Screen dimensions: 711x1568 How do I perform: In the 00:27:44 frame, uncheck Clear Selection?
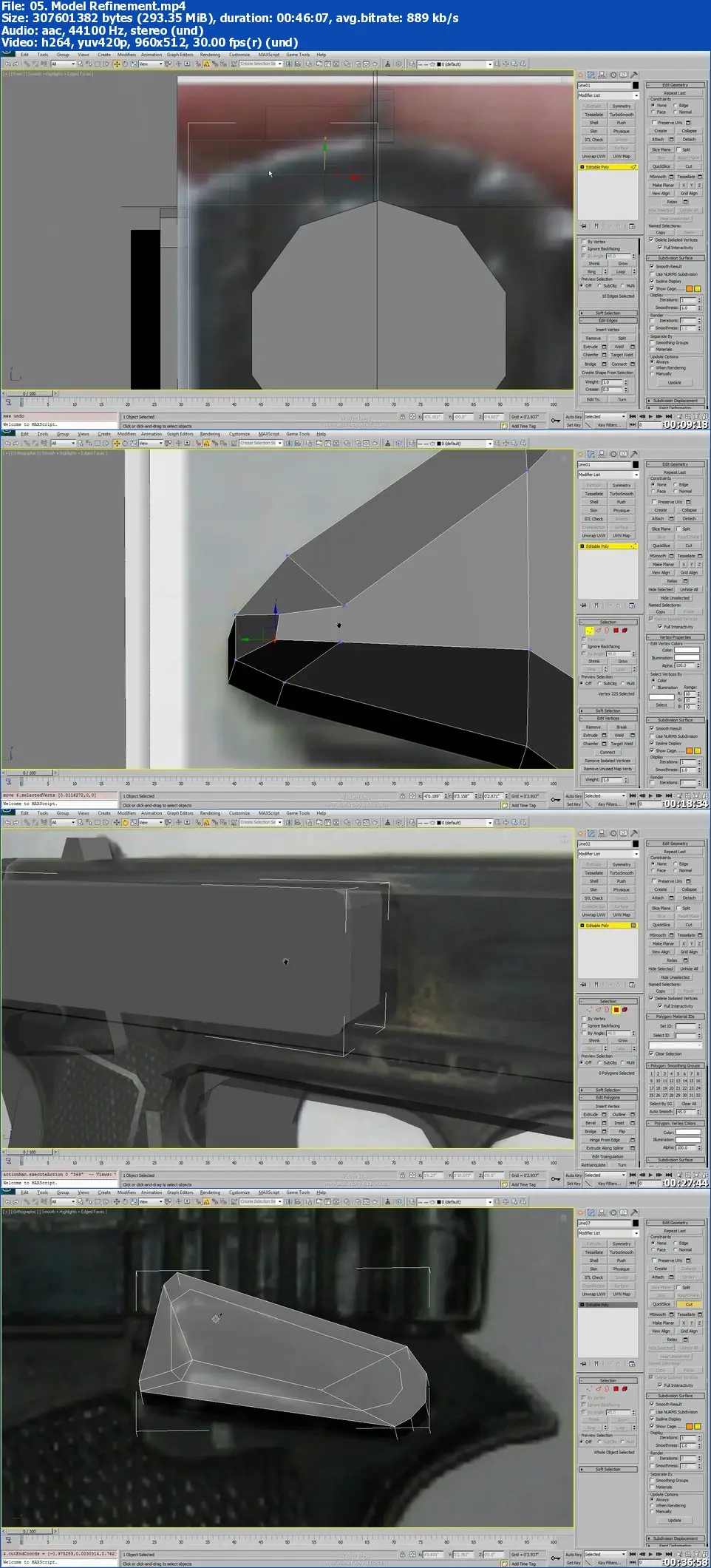[x=651, y=1054]
